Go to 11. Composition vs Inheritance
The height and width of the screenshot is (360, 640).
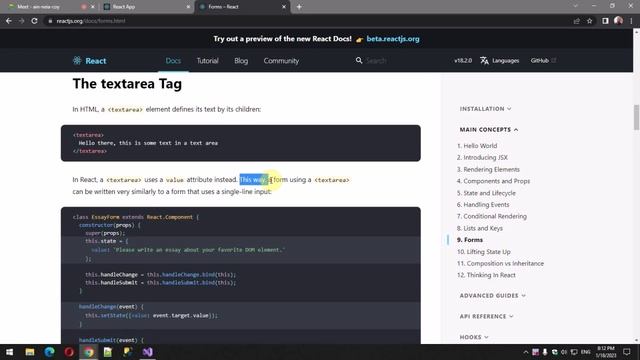click(x=500, y=263)
